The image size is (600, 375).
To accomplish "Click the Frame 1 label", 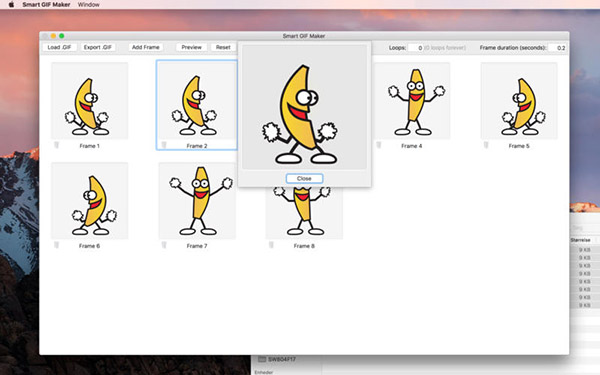I will 90,146.
